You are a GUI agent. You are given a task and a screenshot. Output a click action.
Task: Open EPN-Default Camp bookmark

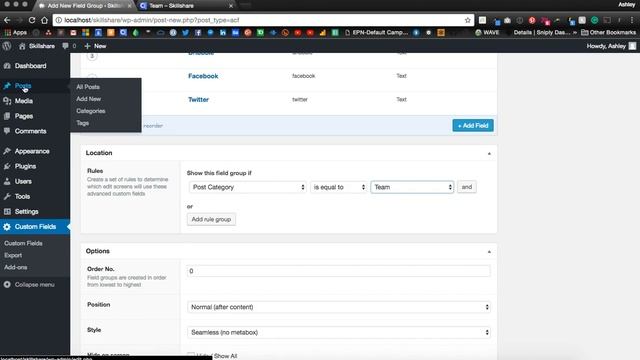[x=376, y=33]
